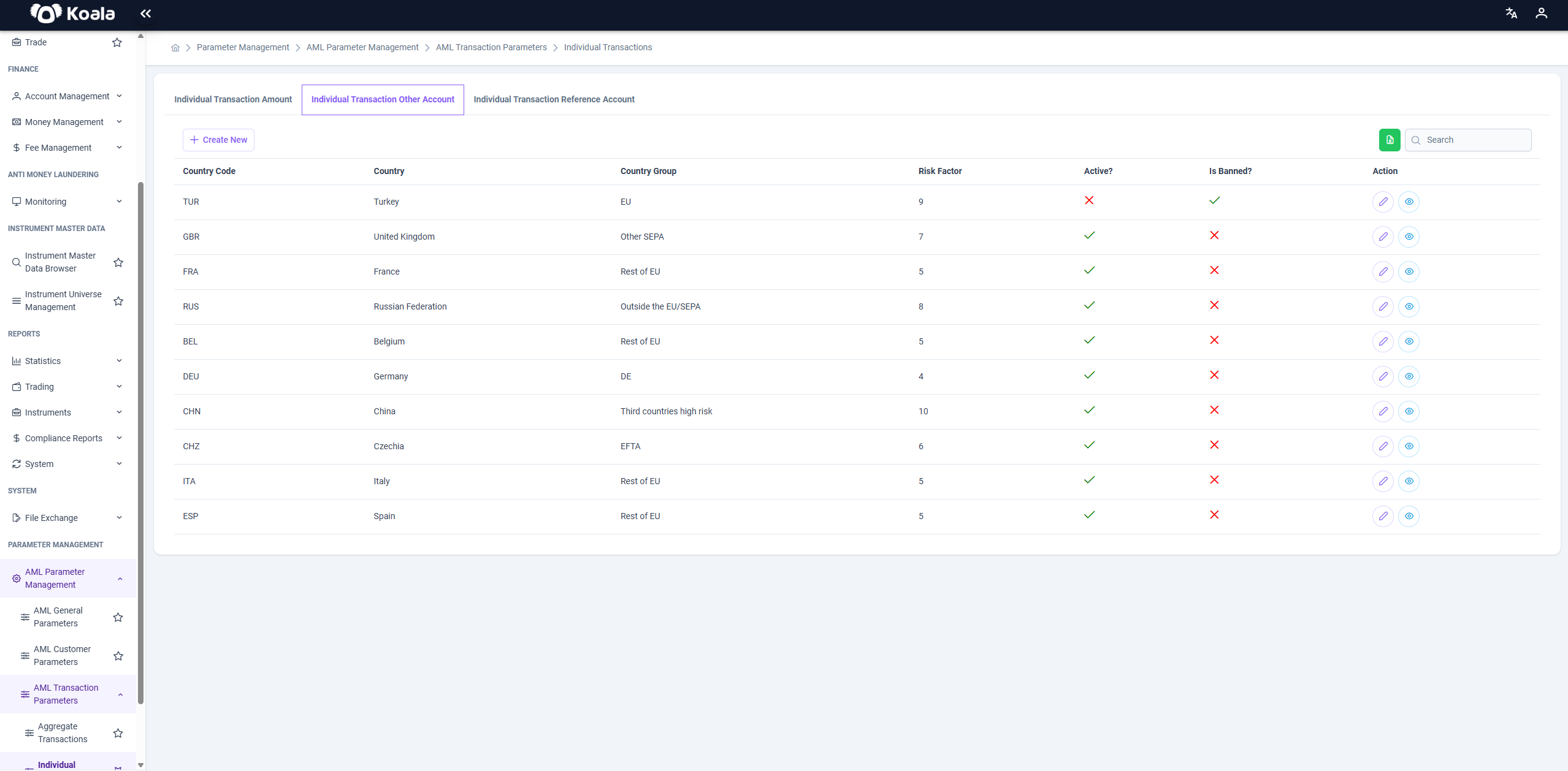Click the export to Excel green icon
This screenshot has width=1568, height=771.
(1390, 140)
